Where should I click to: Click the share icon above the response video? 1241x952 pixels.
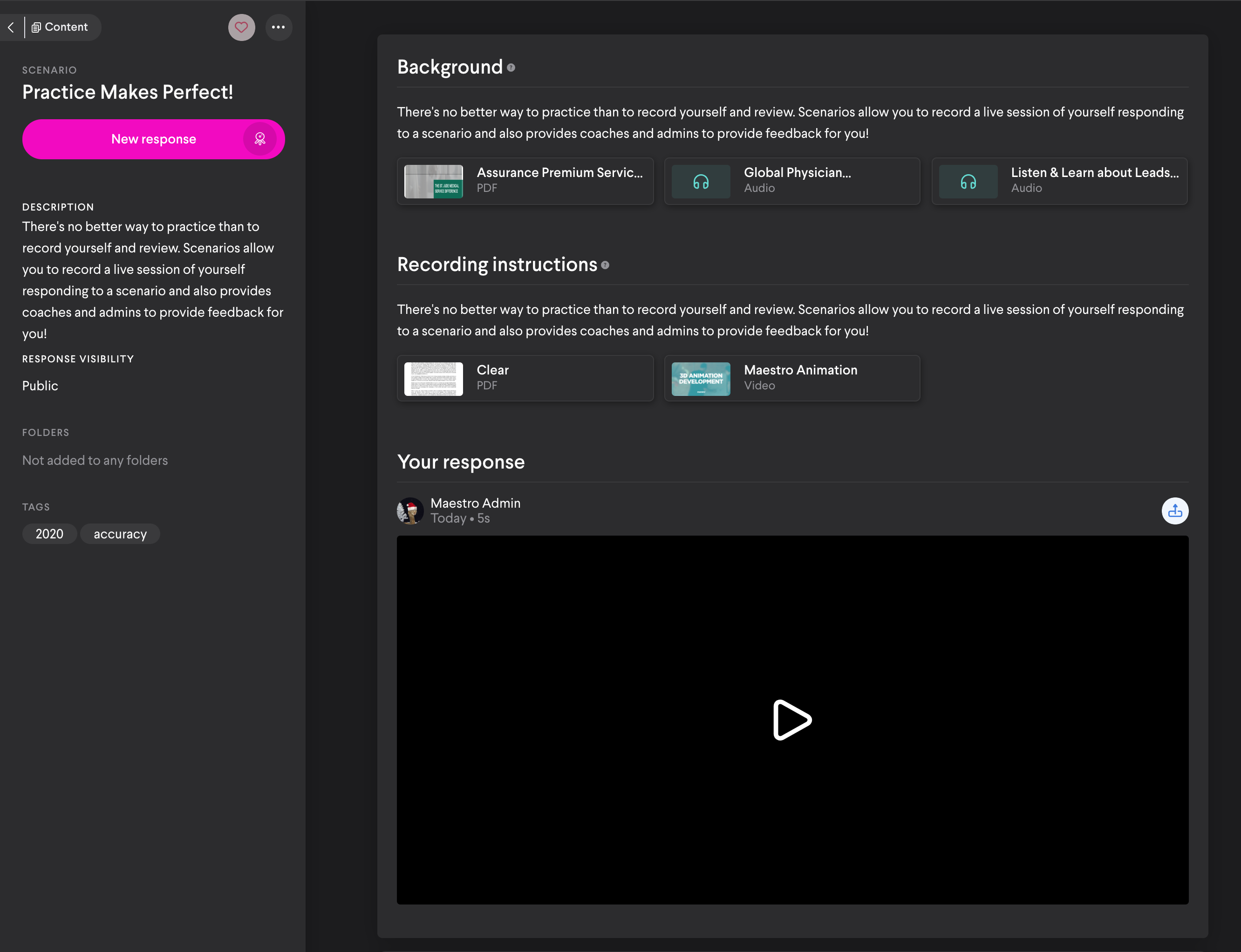pos(1175,510)
